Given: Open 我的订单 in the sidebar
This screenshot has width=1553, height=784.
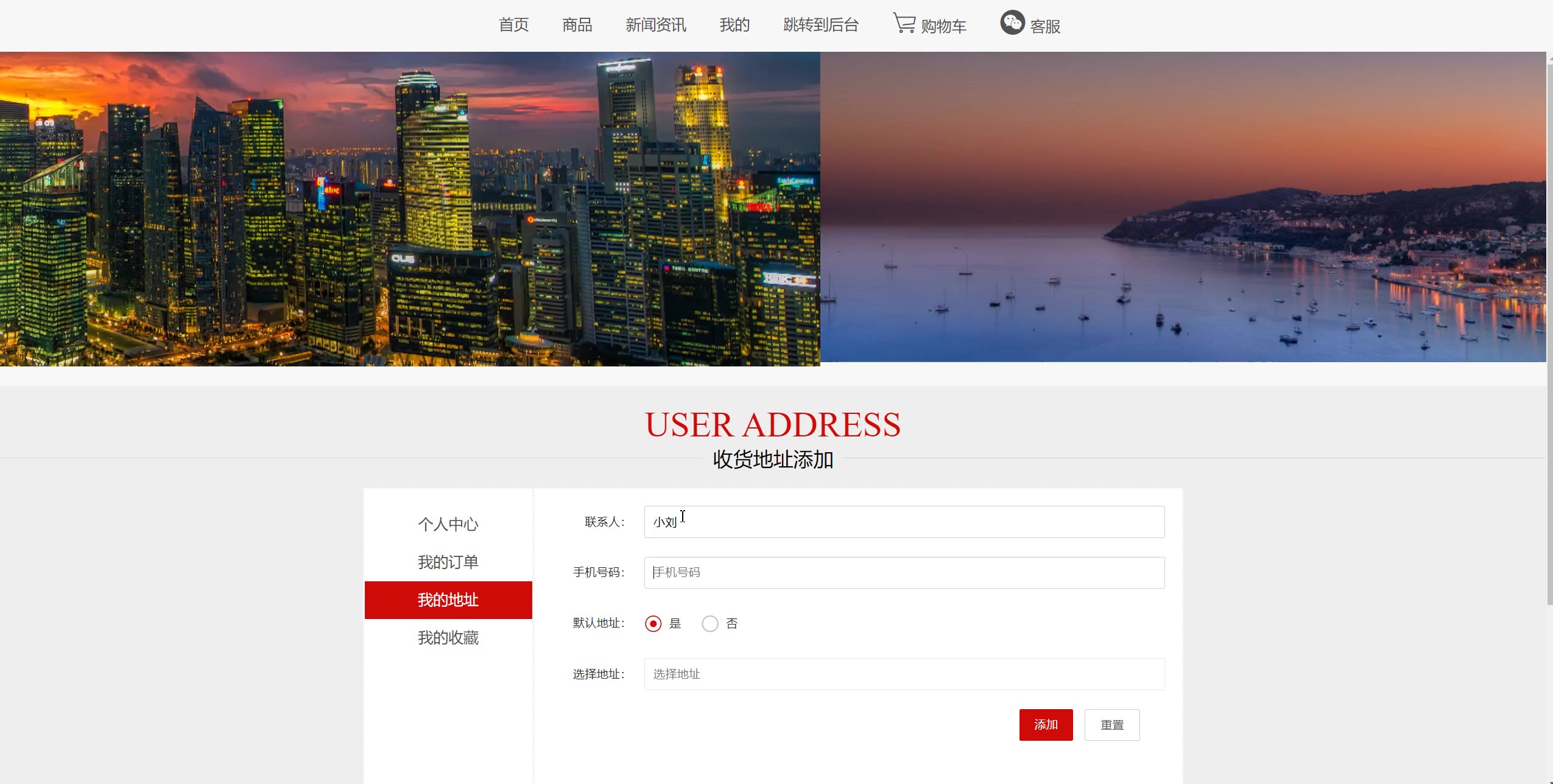Looking at the screenshot, I should click(448, 562).
